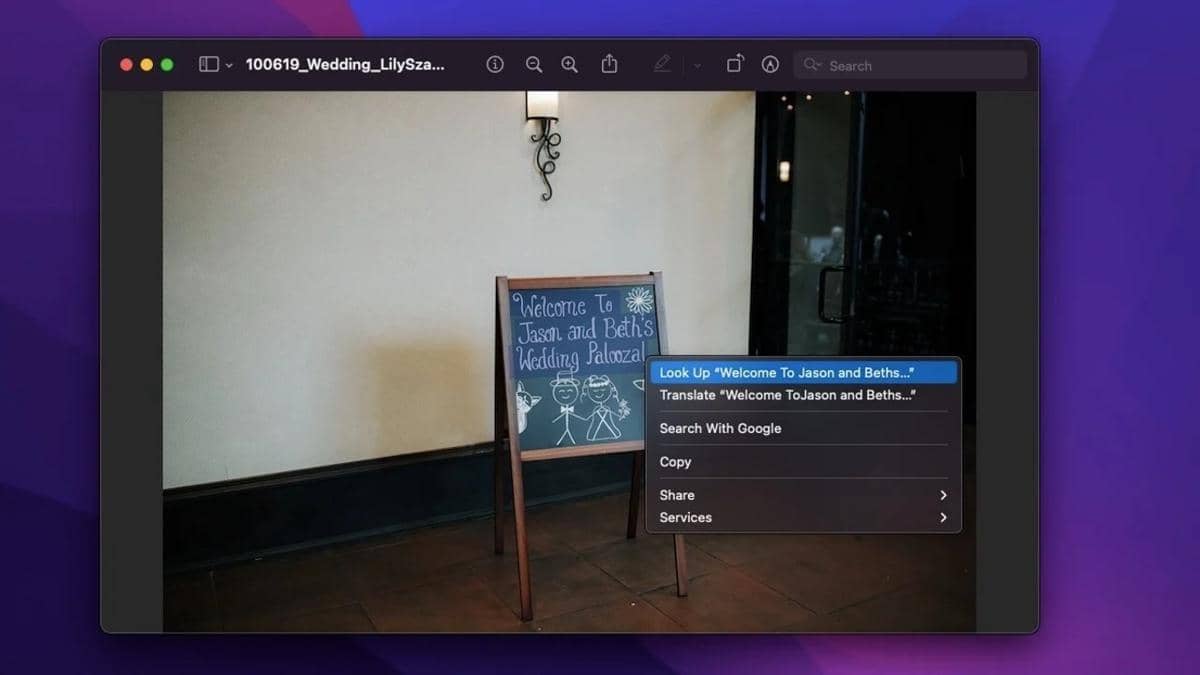Viewport: 1200px width, 675px height.
Task: Click the search magnifier icon
Action: pyautogui.click(x=813, y=65)
